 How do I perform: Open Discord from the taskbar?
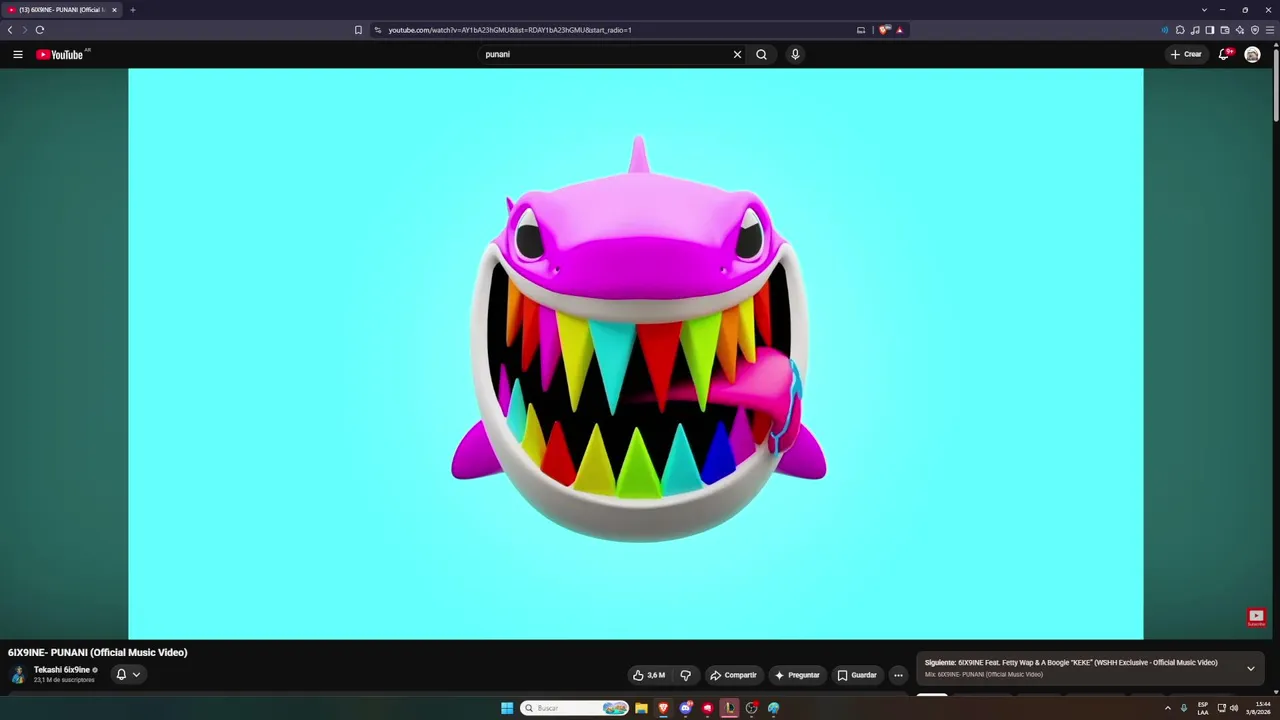(685, 708)
